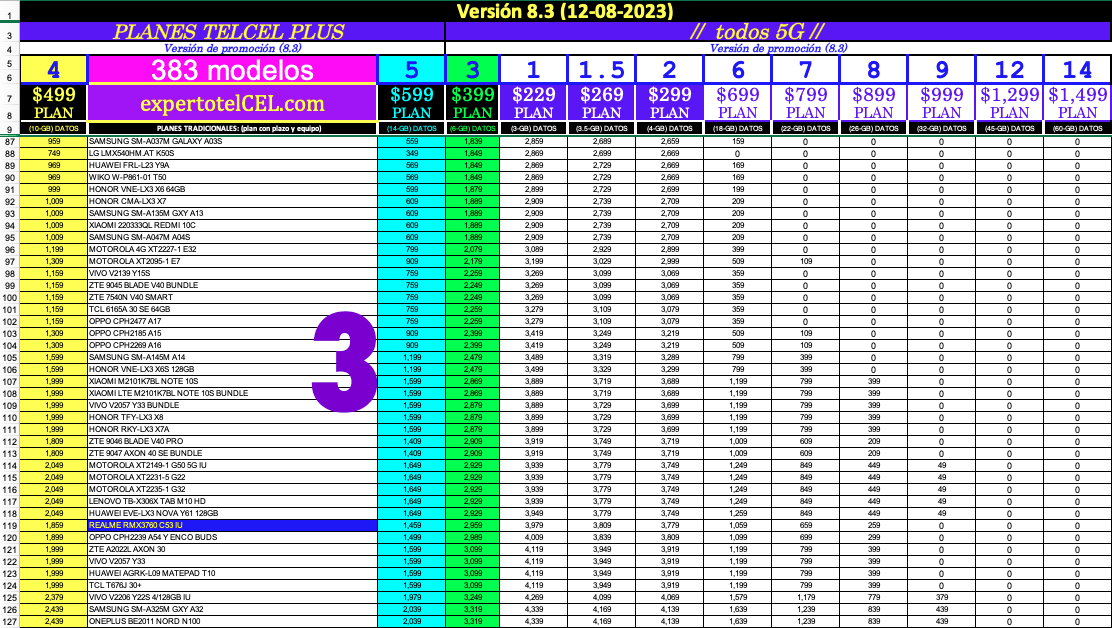Select row header 119
Viewport: 1112px width, 628px height.
(10, 526)
